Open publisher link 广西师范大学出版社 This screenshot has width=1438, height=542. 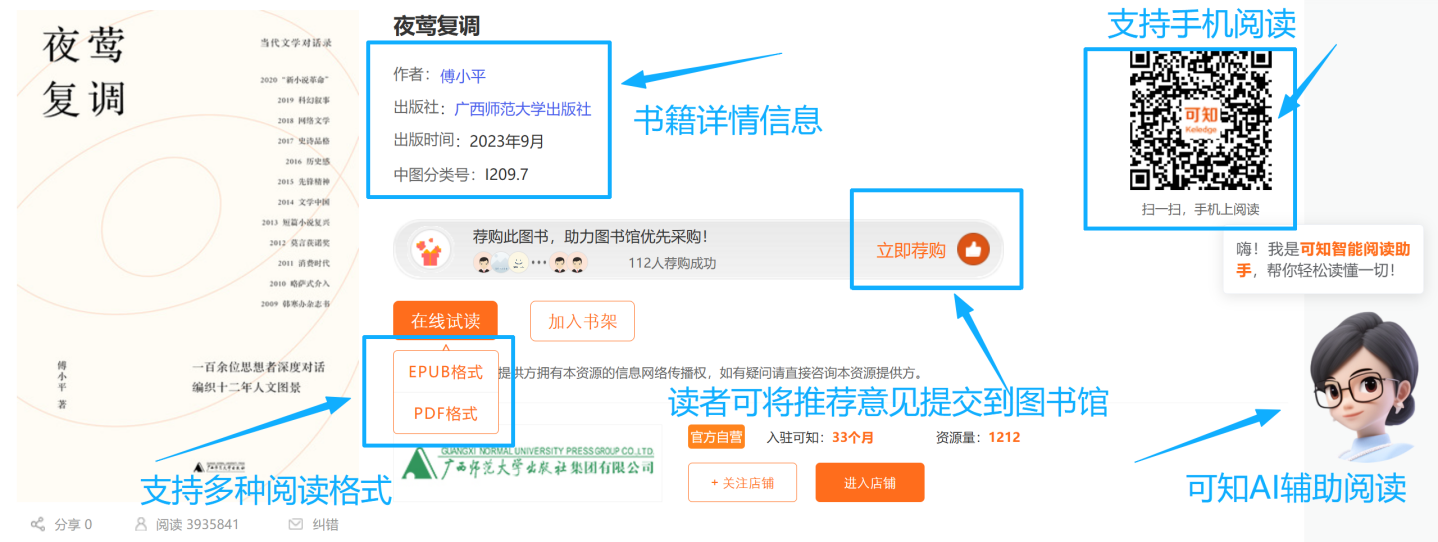tap(522, 108)
